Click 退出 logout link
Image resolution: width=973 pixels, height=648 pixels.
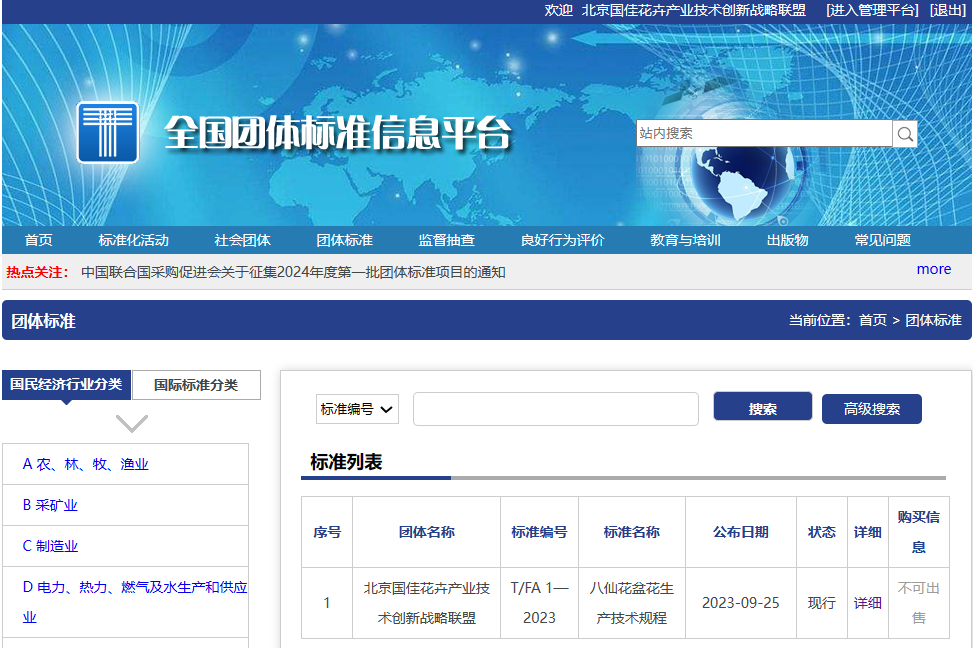coord(948,10)
